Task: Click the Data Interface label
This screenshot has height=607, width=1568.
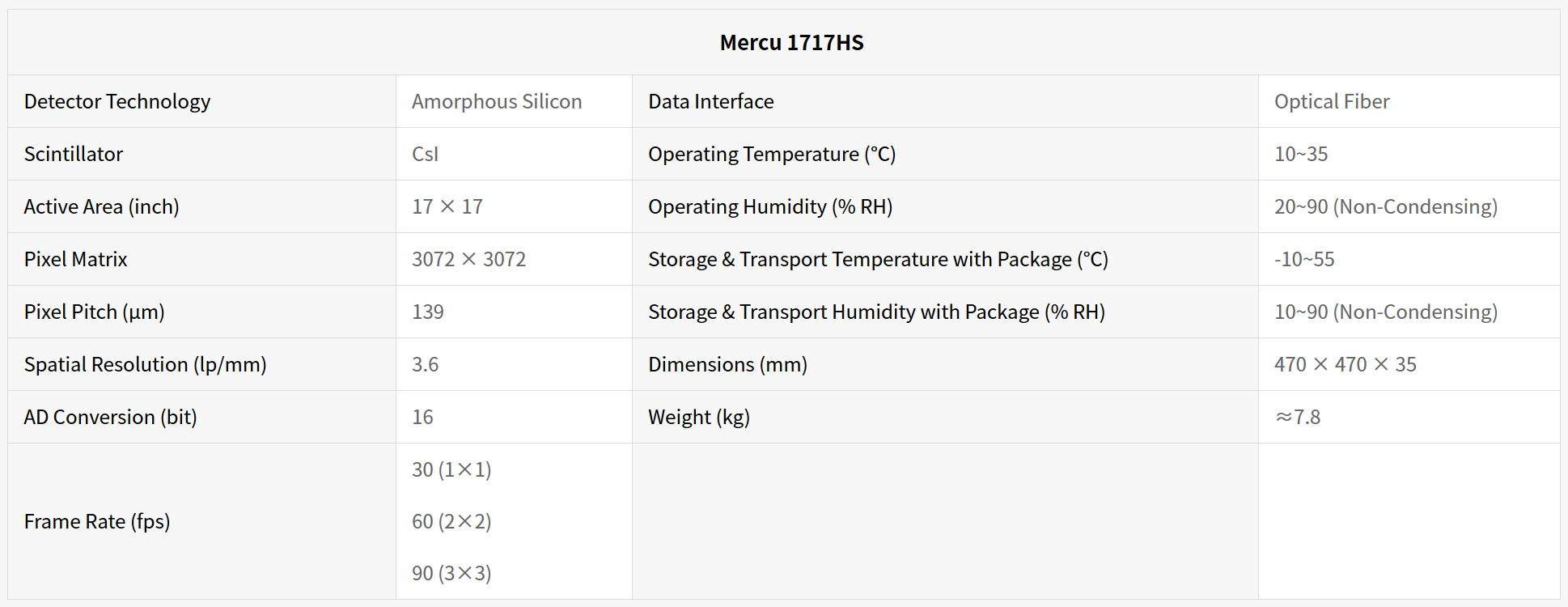Action: coord(711,102)
